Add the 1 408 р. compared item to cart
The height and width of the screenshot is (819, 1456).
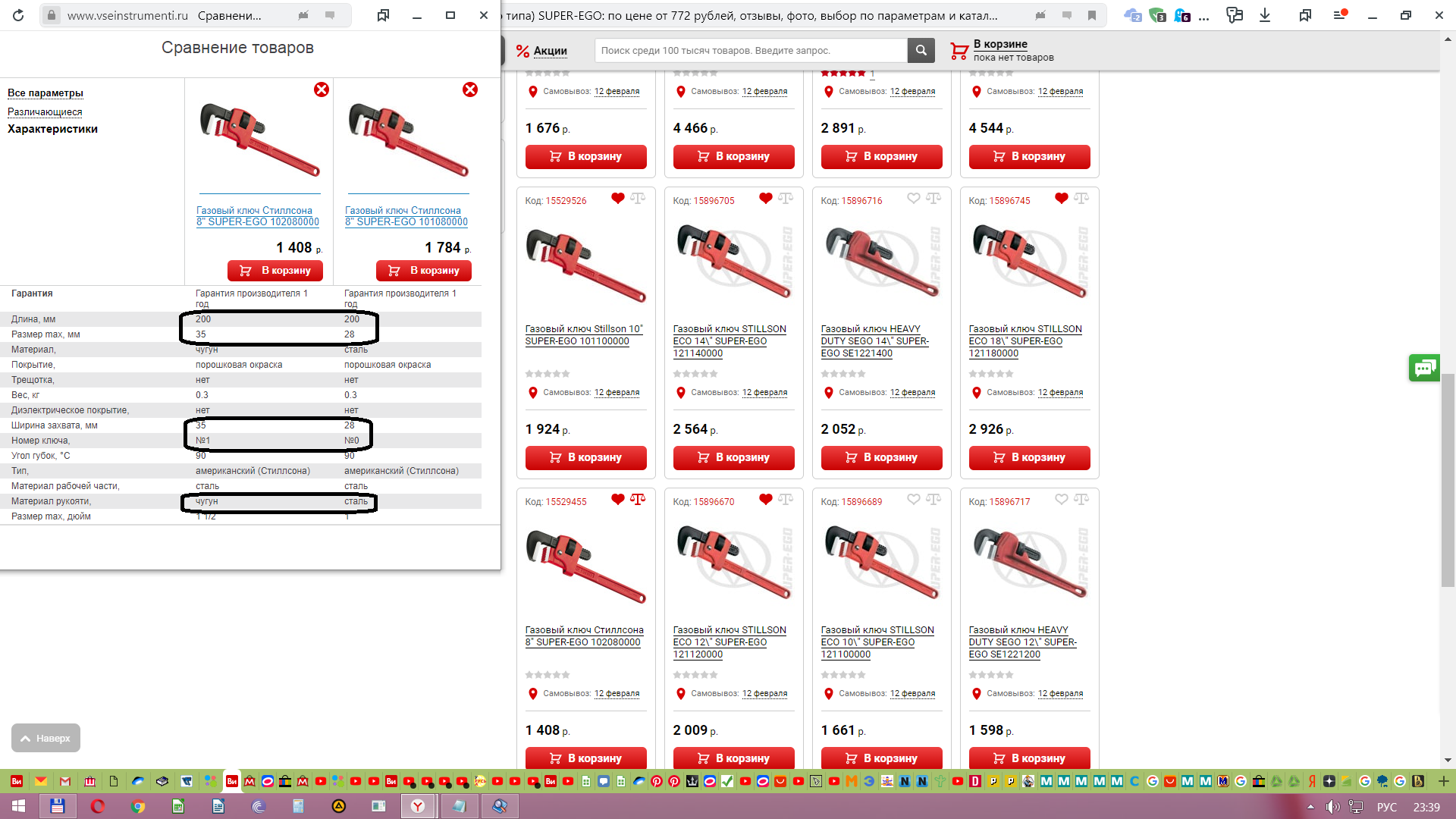(275, 271)
